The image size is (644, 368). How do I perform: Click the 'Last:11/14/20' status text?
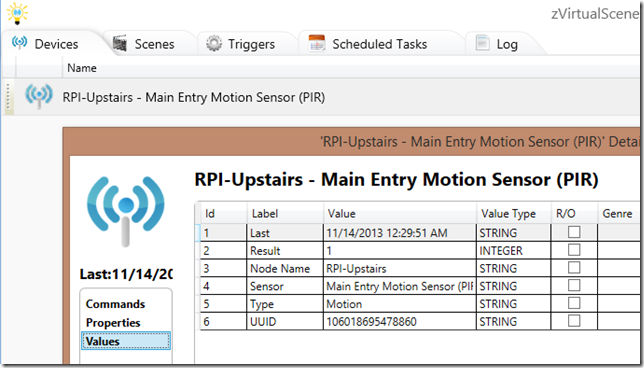point(126,274)
